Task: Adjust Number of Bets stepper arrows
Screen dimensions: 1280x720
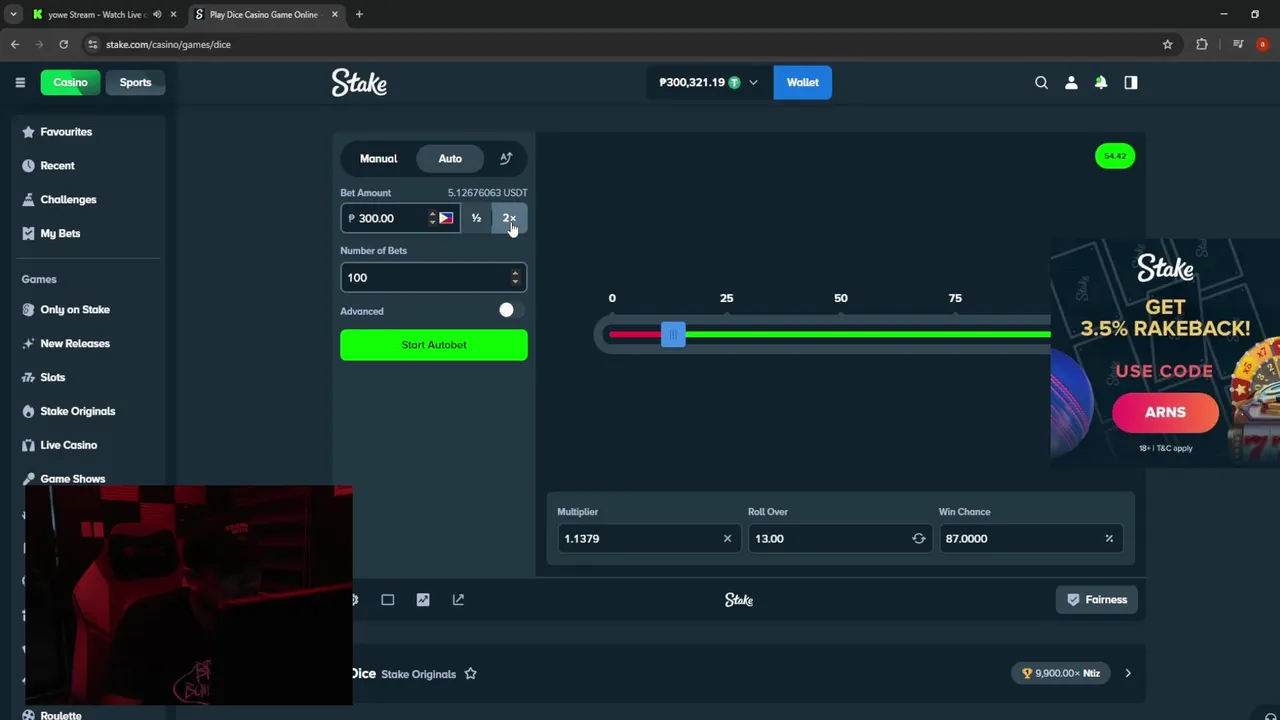Action: (x=515, y=277)
